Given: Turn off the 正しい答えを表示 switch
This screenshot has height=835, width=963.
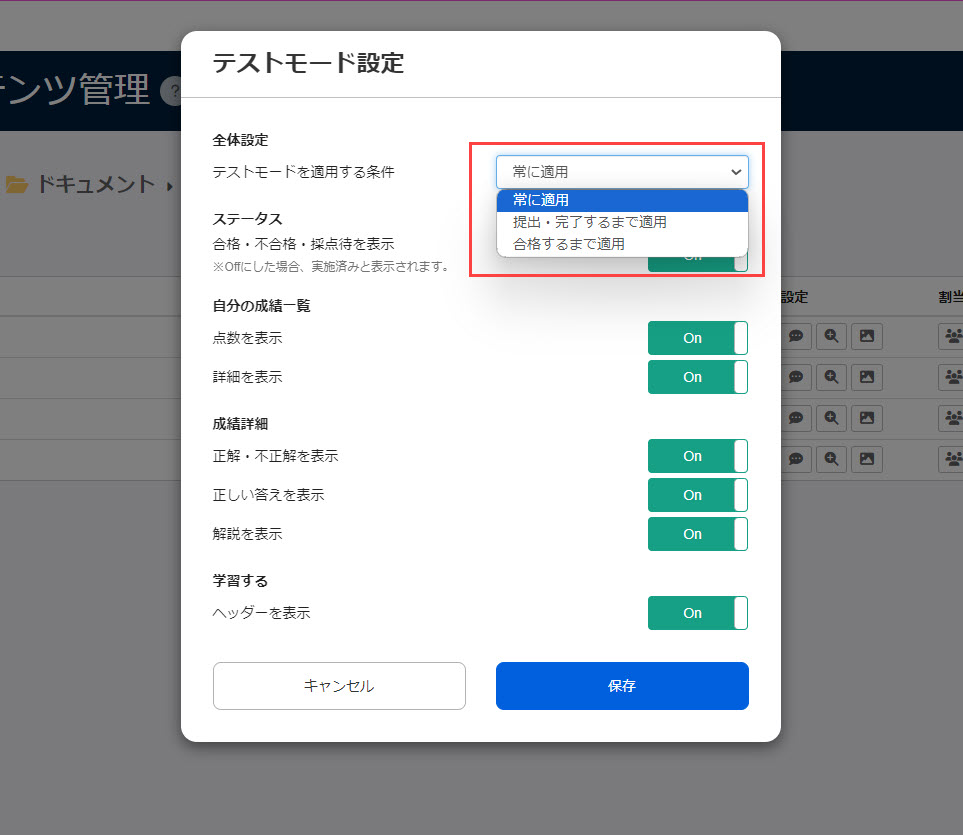Looking at the screenshot, I should pyautogui.click(x=697, y=495).
